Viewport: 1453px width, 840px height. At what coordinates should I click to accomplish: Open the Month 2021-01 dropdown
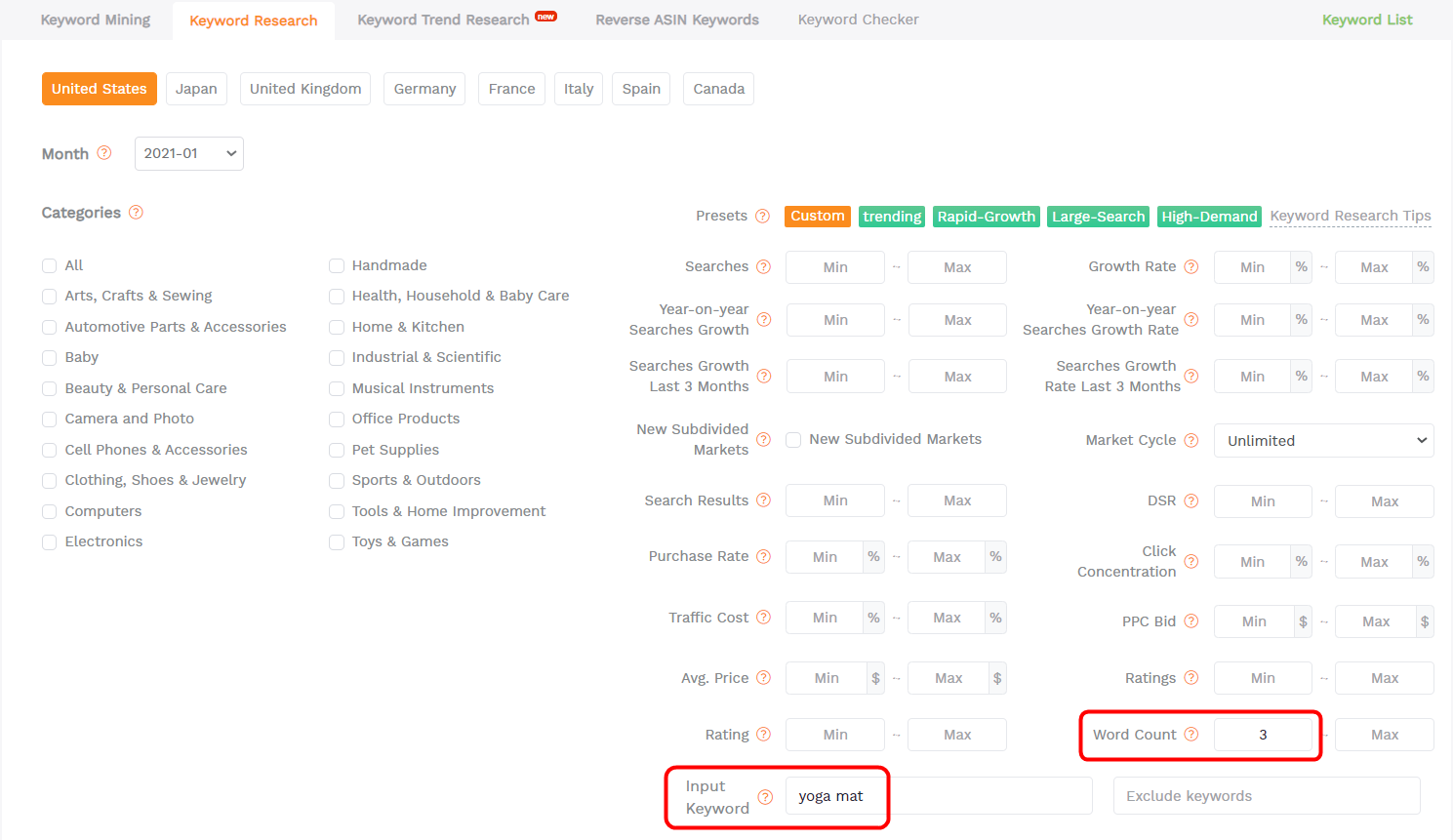click(x=189, y=153)
